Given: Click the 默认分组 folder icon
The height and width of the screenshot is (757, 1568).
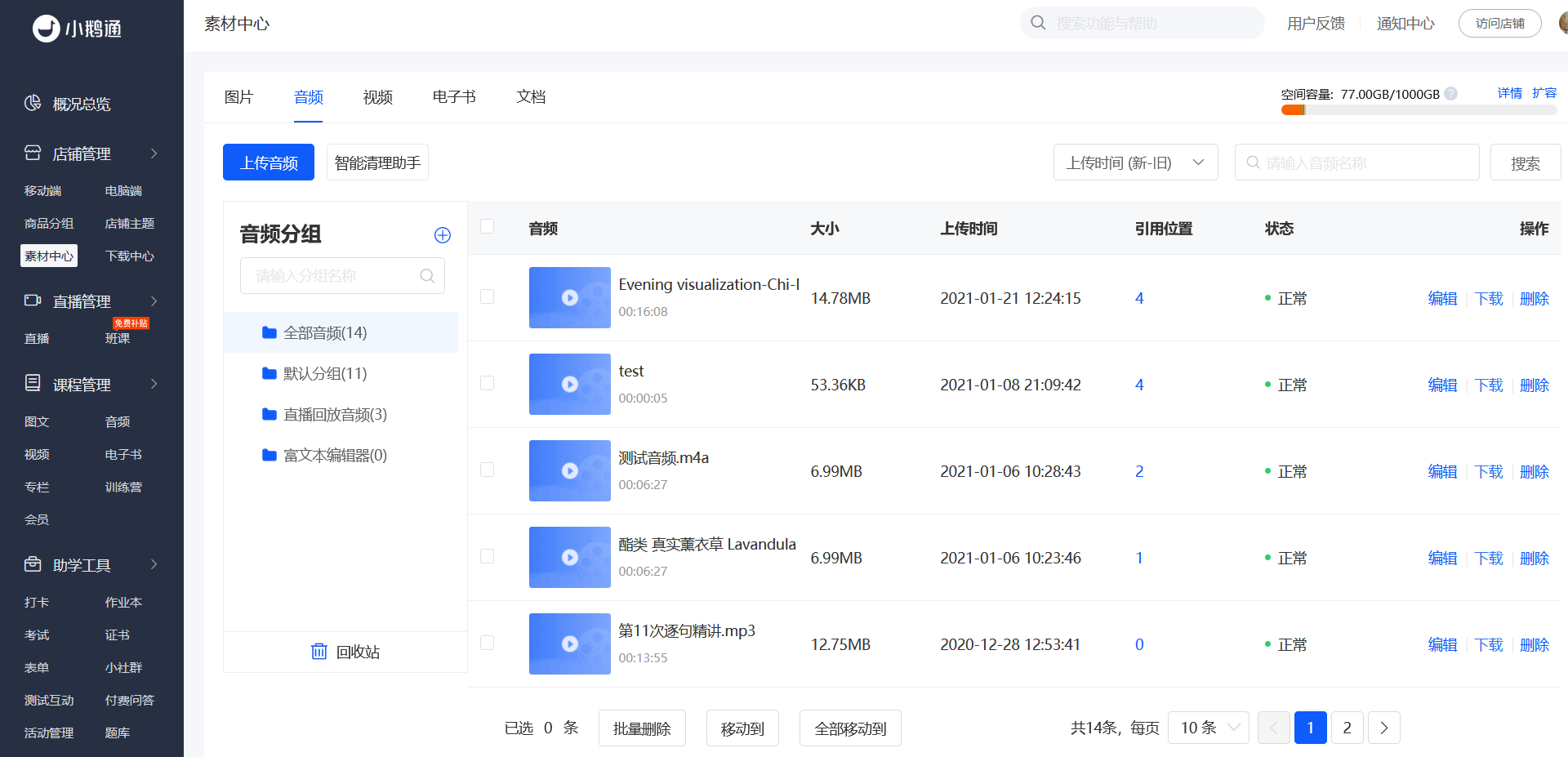Looking at the screenshot, I should tap(269, 373).
